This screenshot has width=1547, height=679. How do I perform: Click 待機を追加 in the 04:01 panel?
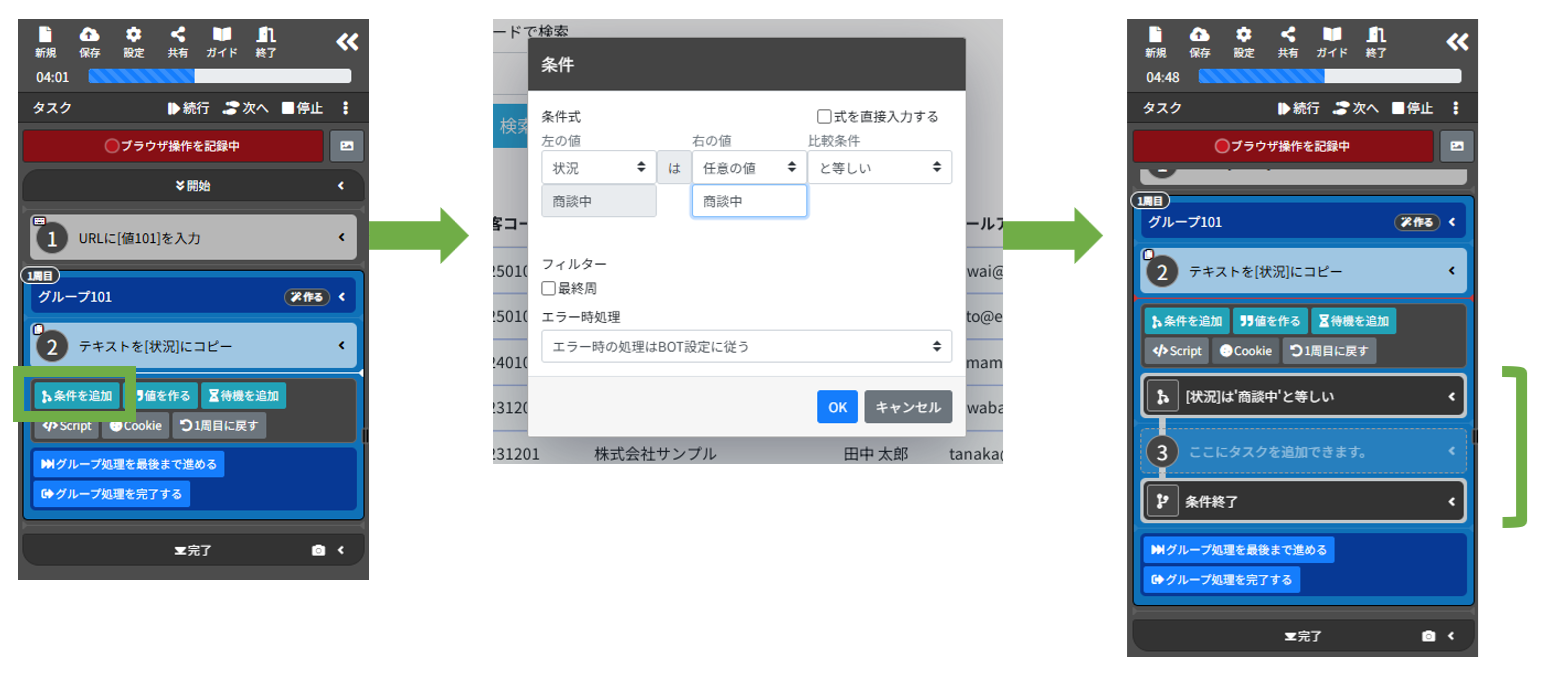point(244,396)
